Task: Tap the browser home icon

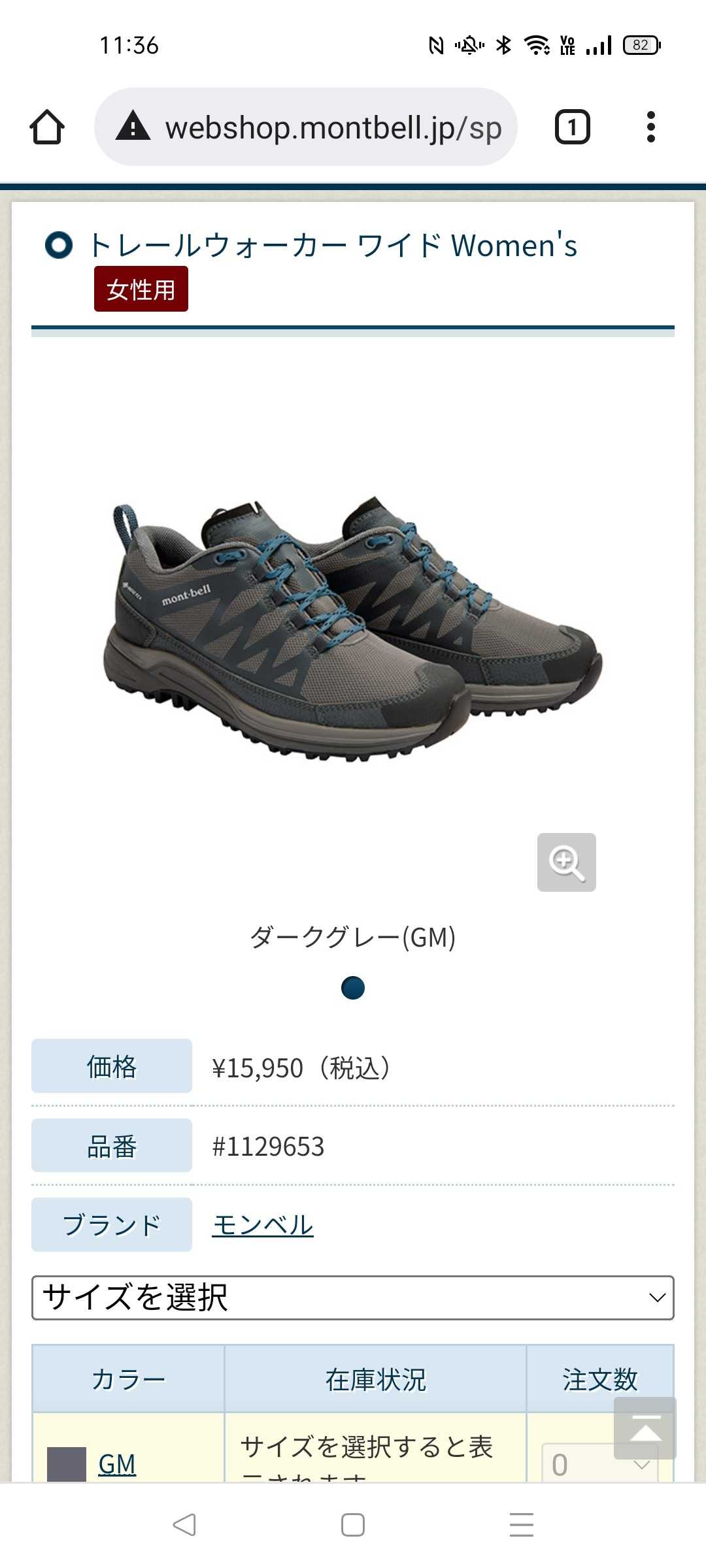Action: [x=47, y=127]
